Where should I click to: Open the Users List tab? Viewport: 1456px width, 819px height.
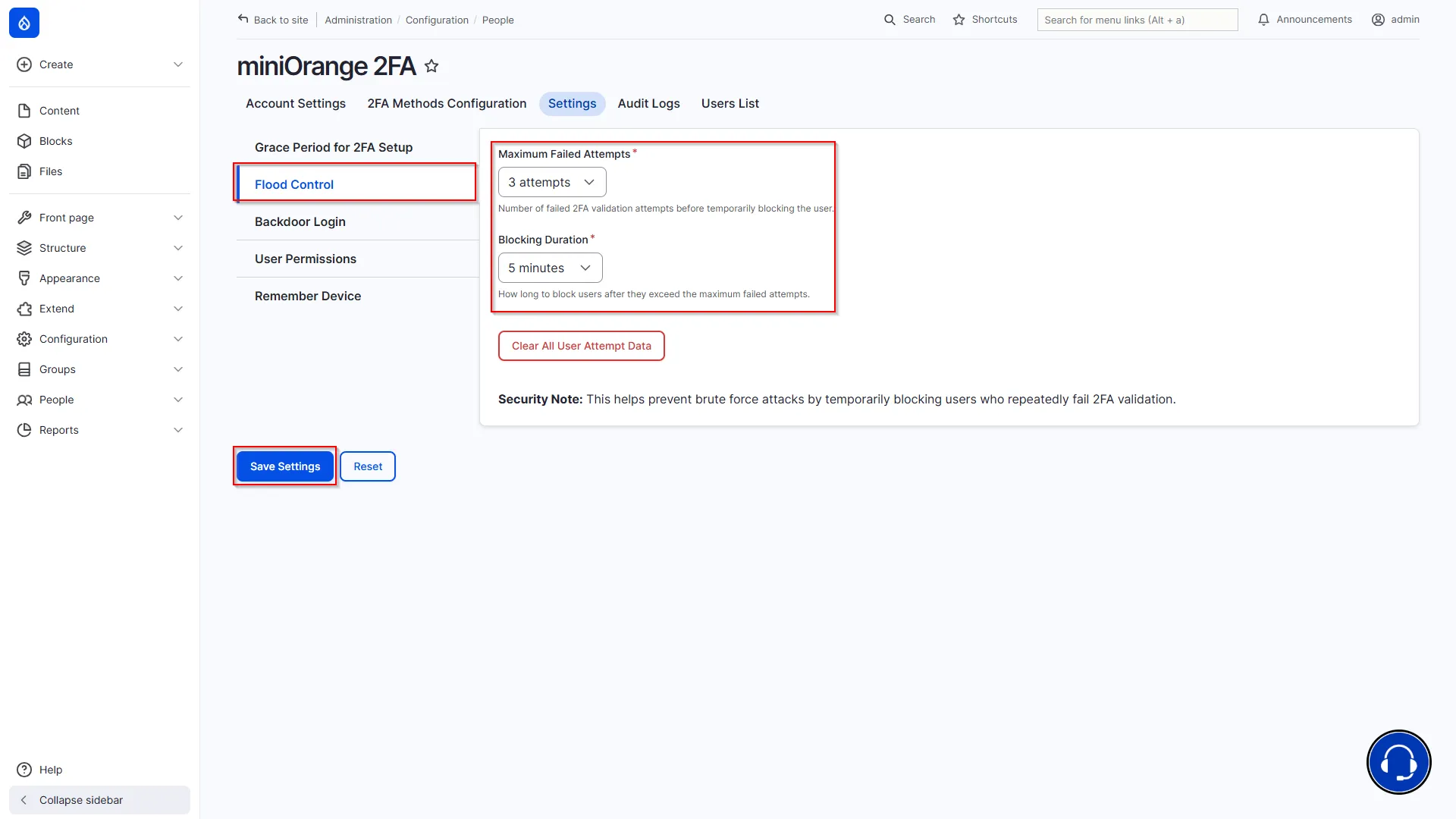[x=730, y=104]
